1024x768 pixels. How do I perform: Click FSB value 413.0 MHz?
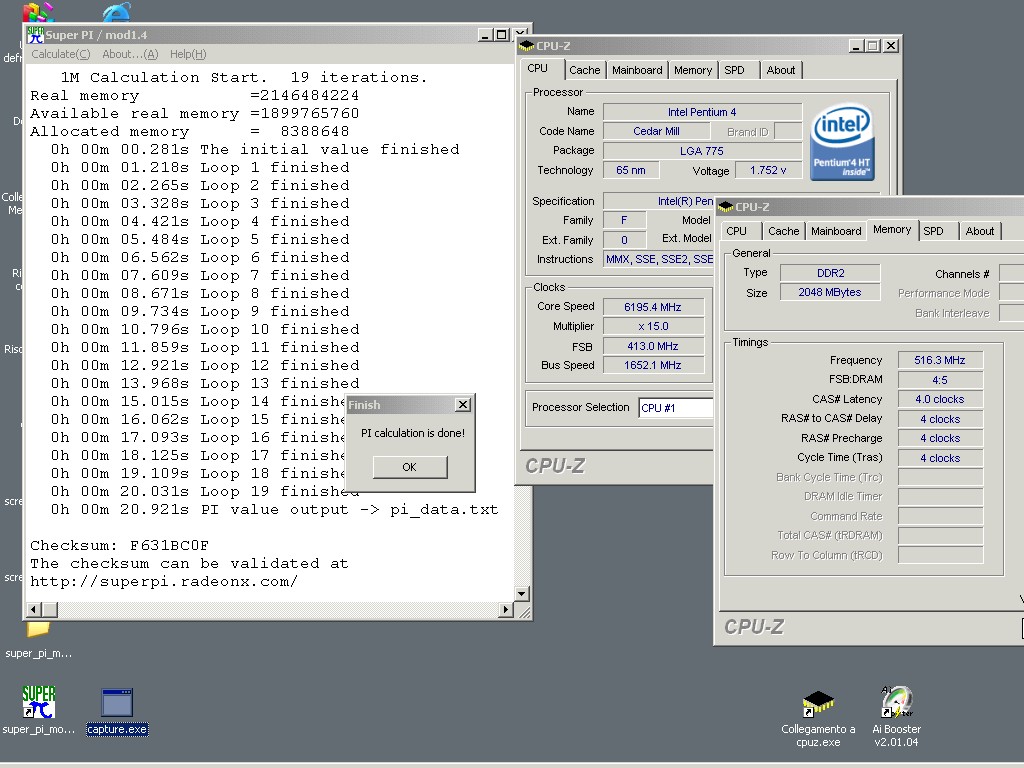point(653,346)
